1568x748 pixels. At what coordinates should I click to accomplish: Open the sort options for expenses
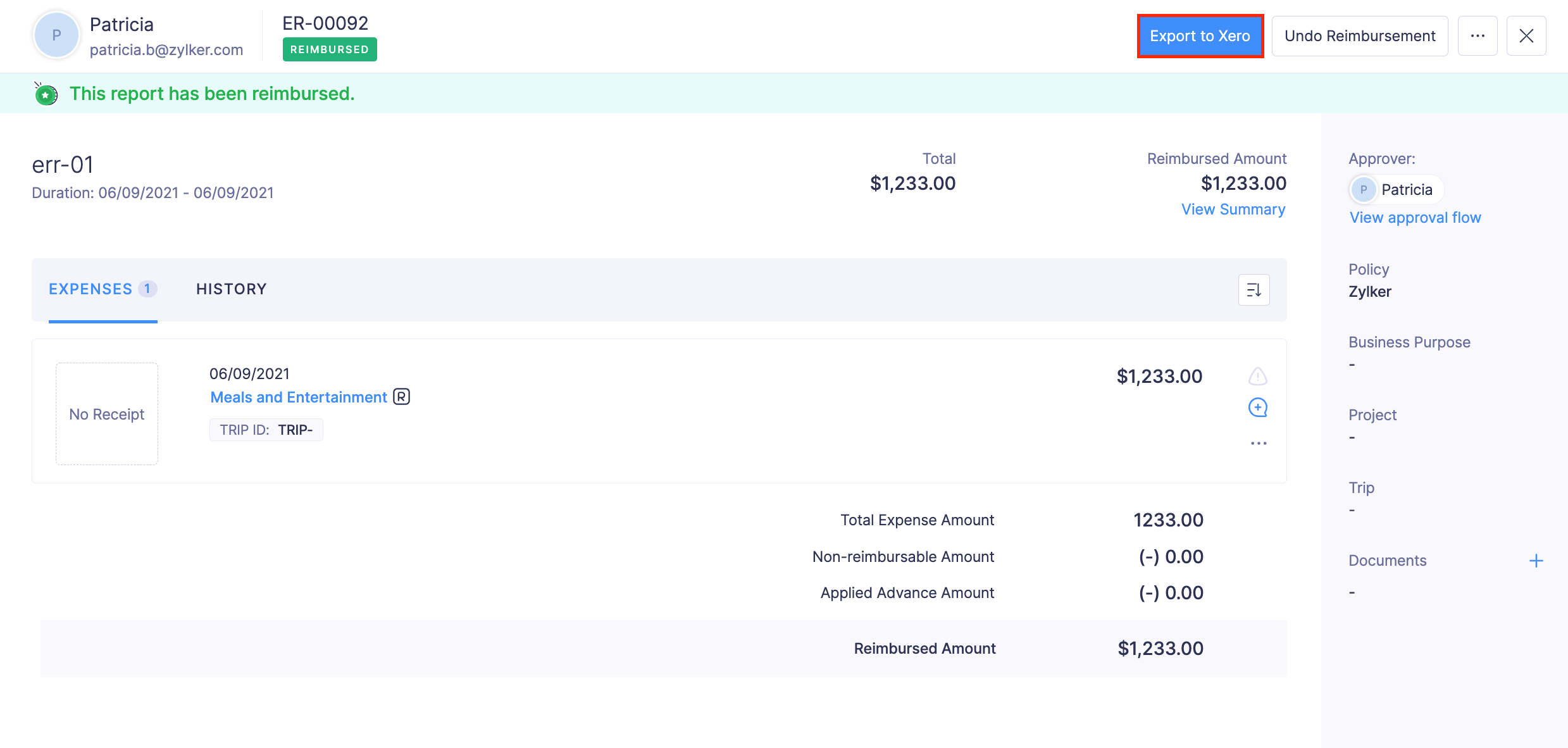(1254, 289)
